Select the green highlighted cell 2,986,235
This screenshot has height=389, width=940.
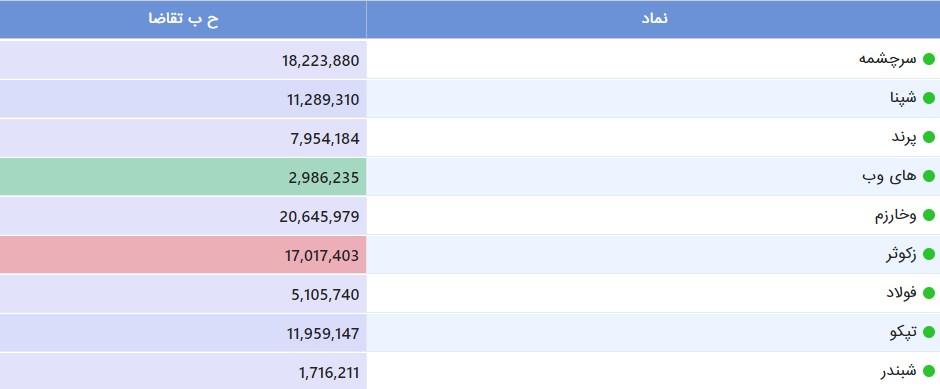point(183,177)
